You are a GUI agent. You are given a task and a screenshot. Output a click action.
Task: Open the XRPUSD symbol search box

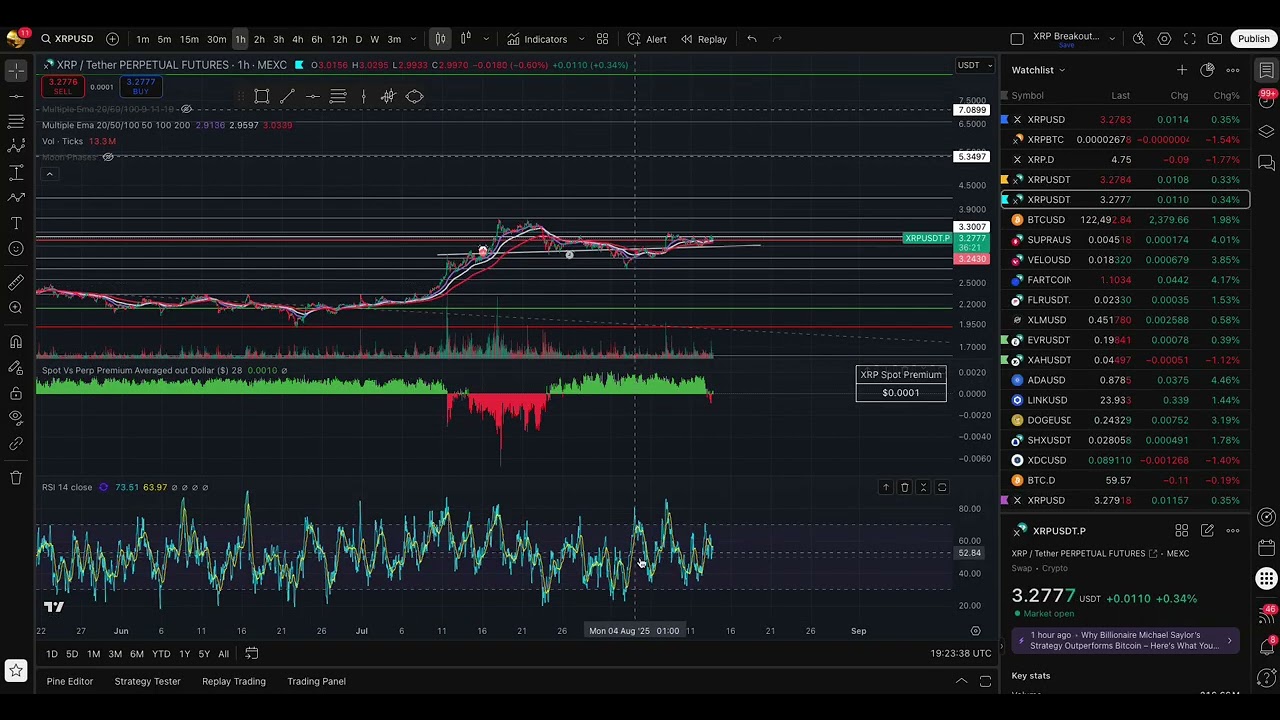click(x=67, y=39)
